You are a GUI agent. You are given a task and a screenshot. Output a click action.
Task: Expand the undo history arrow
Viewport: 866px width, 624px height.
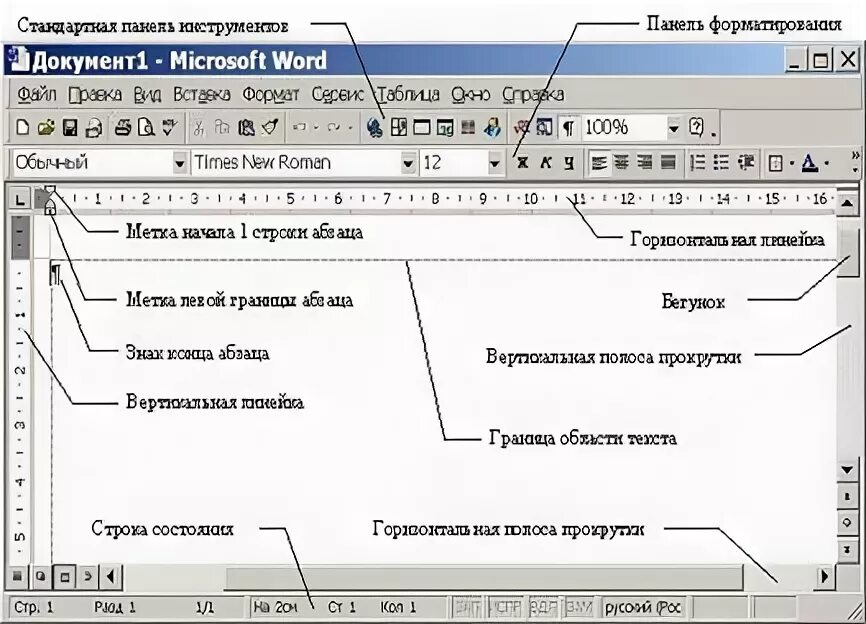pyautogui.click(x=316, y=128)
